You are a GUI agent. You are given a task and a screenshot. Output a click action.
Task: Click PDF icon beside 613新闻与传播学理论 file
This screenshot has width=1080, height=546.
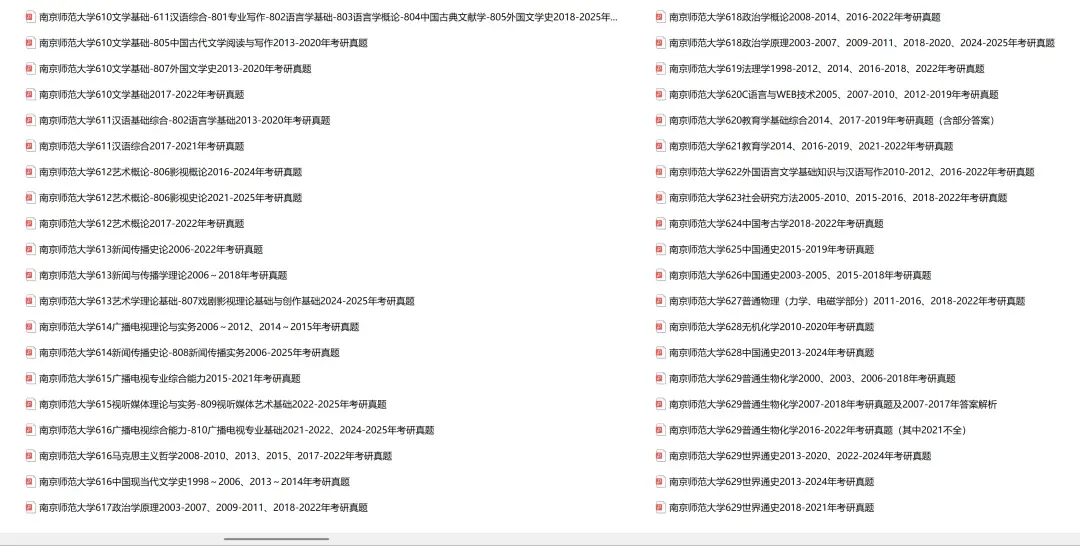(30, 275)
